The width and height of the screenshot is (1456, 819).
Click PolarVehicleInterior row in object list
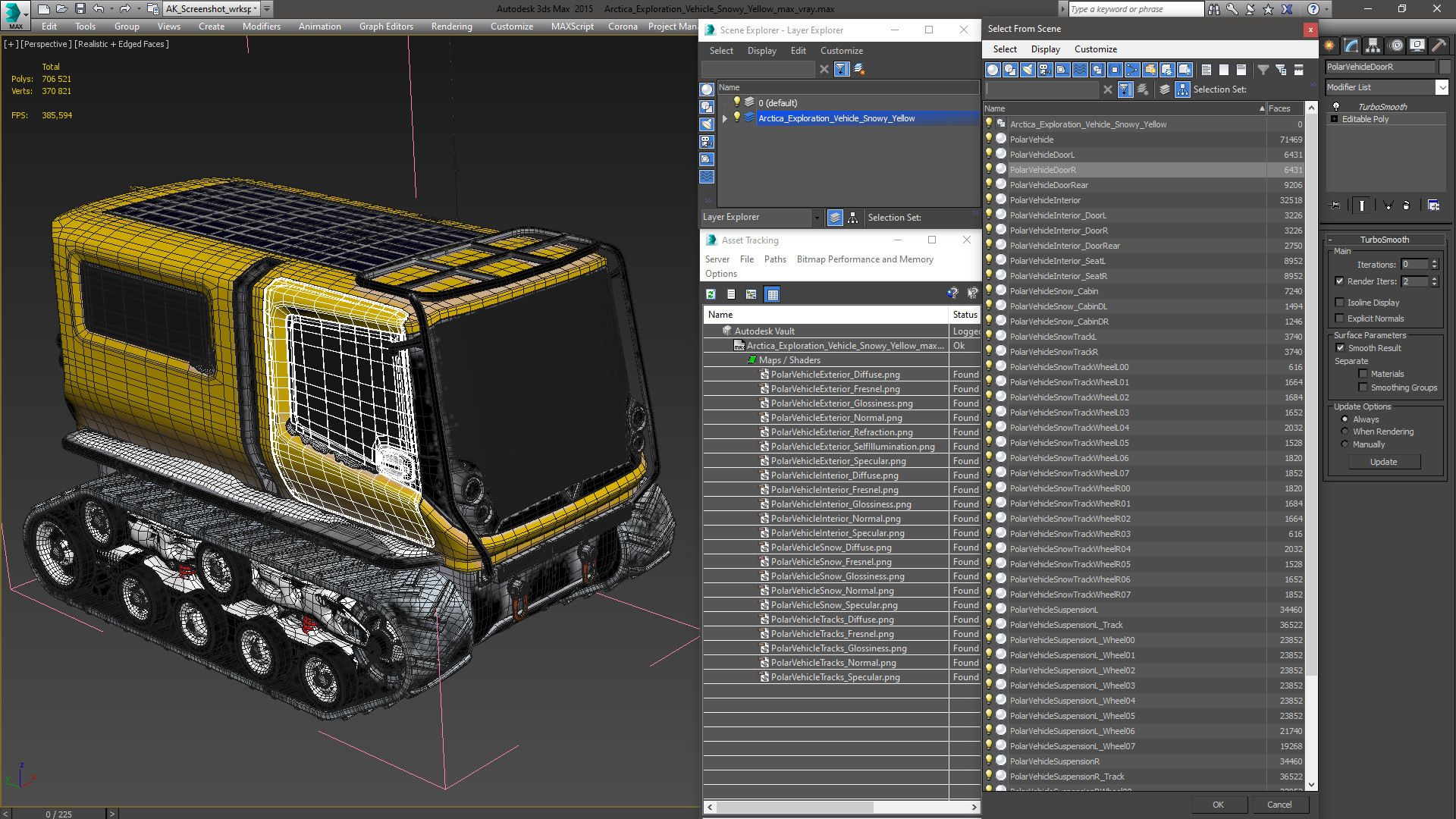click(1144, 200)
